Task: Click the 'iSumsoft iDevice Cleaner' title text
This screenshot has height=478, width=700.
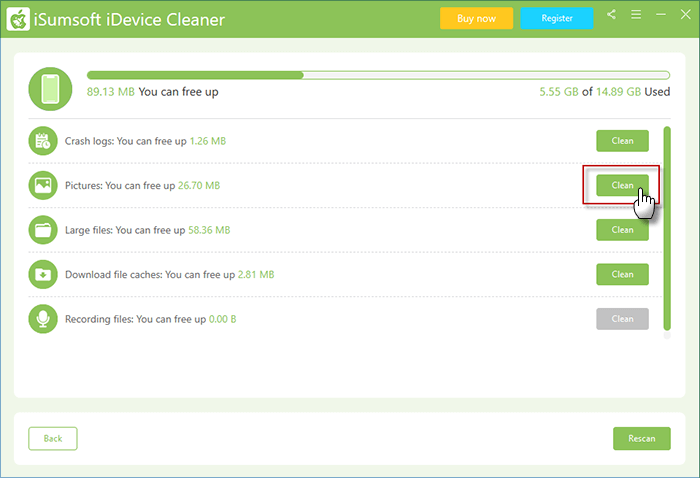Action: 129,20
